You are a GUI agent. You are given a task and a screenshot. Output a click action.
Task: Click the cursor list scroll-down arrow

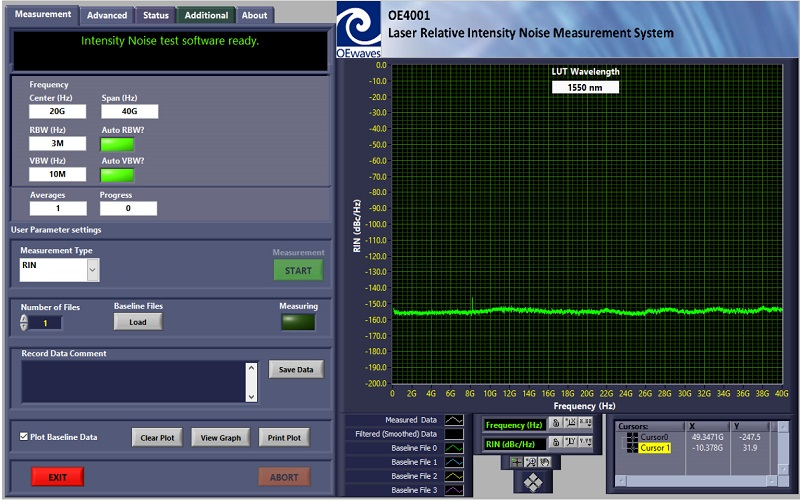783,469
